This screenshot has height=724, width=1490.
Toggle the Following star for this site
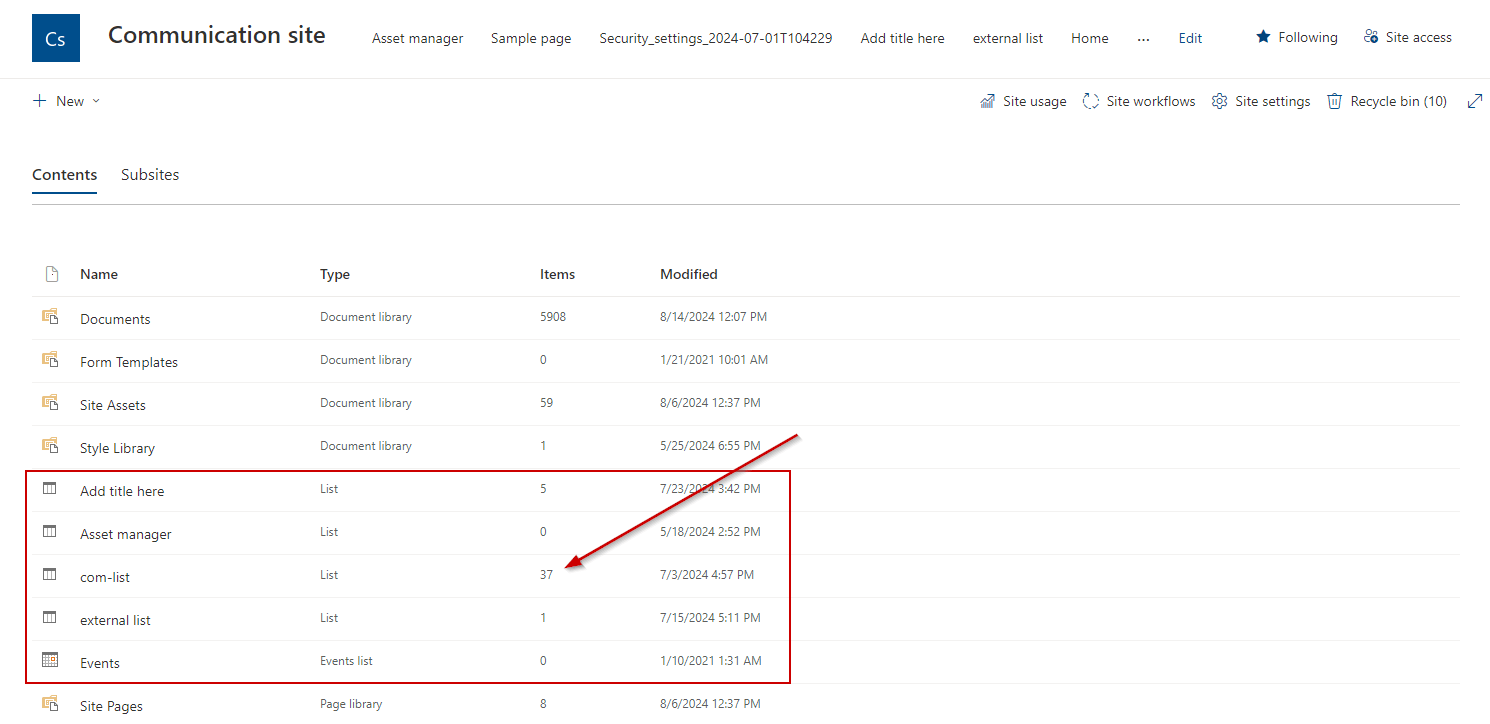point(1261,36)
